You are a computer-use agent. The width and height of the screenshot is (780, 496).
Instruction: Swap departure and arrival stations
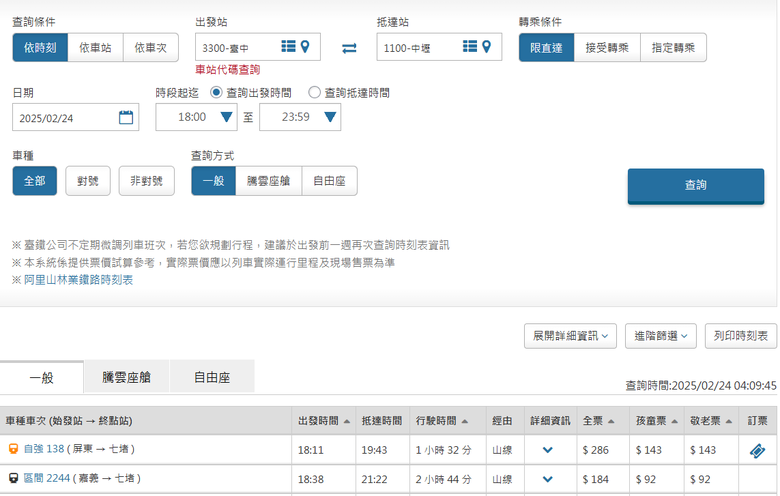click(349, 48)
